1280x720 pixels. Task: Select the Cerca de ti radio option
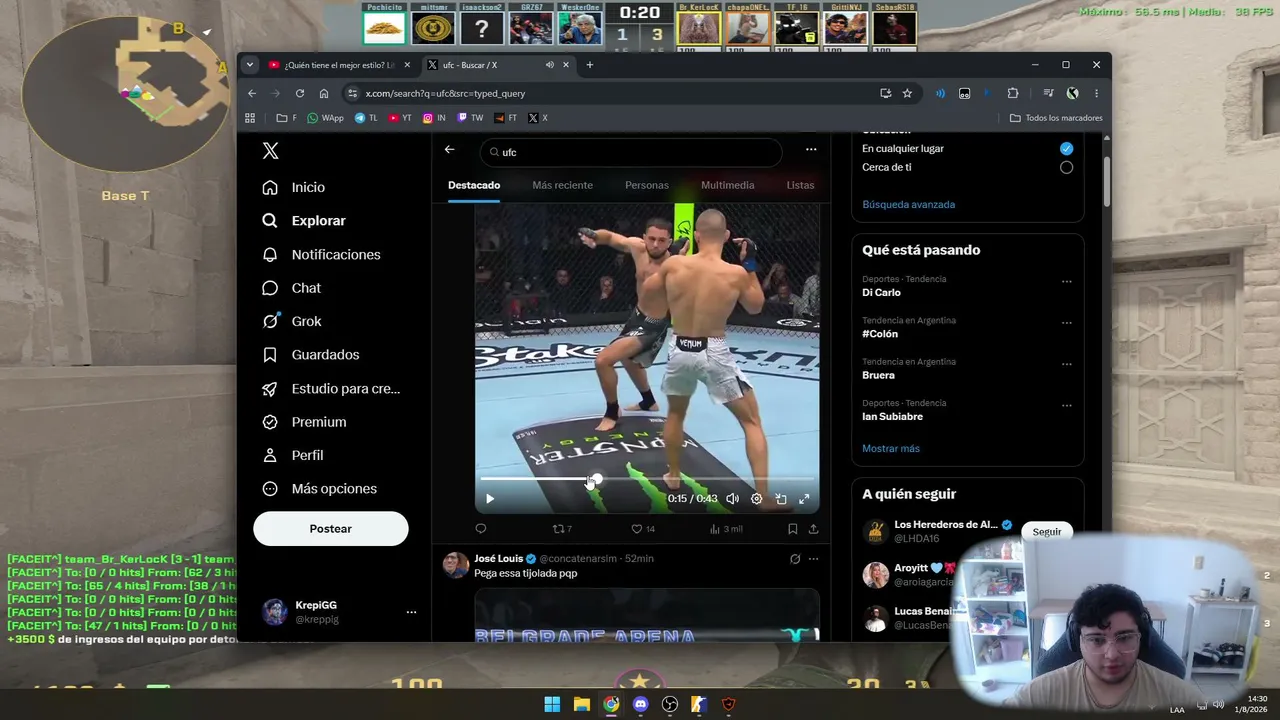tap(1066, 167)
